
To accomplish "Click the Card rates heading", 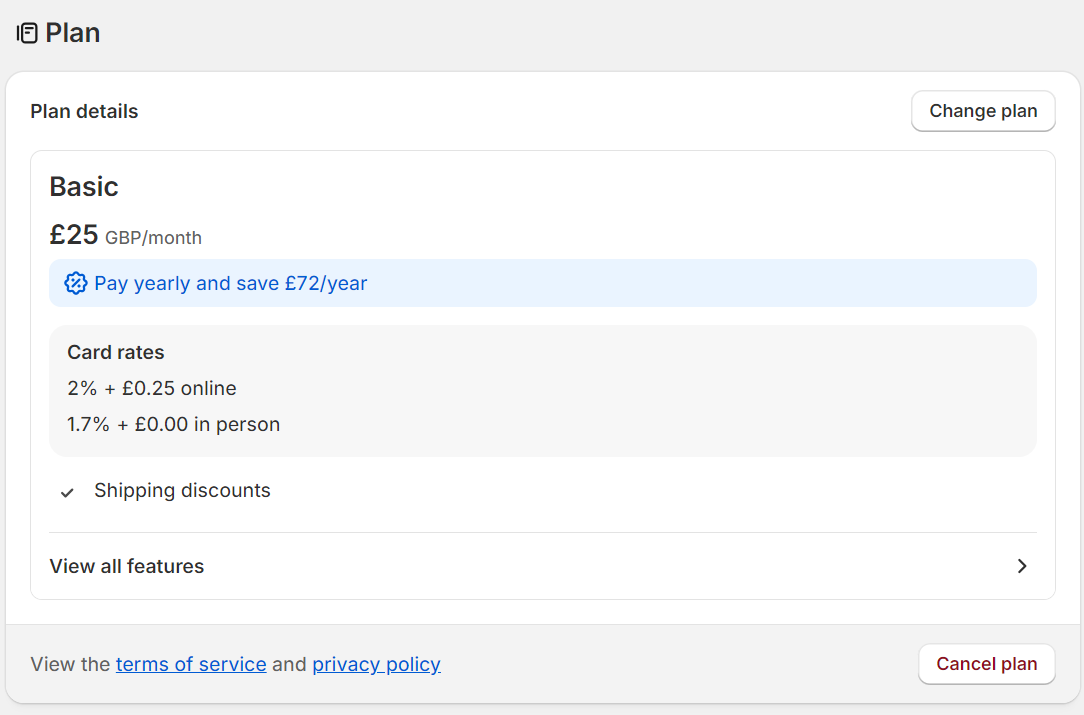I will [x=116, y=352].
